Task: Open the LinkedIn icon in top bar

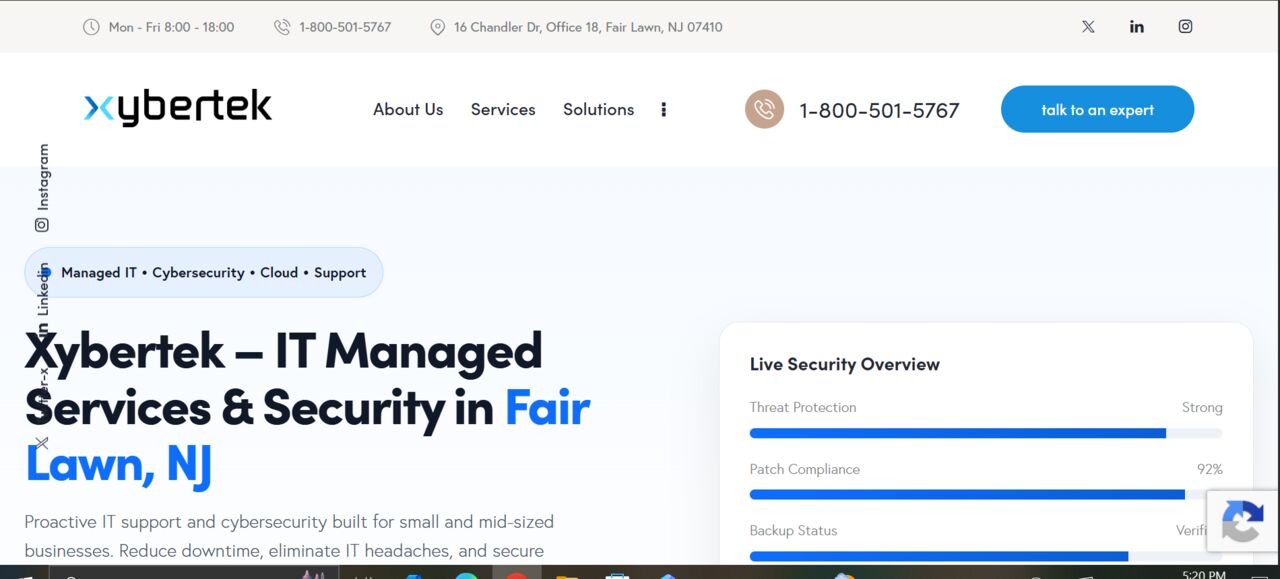Action: coord(1137,27)
